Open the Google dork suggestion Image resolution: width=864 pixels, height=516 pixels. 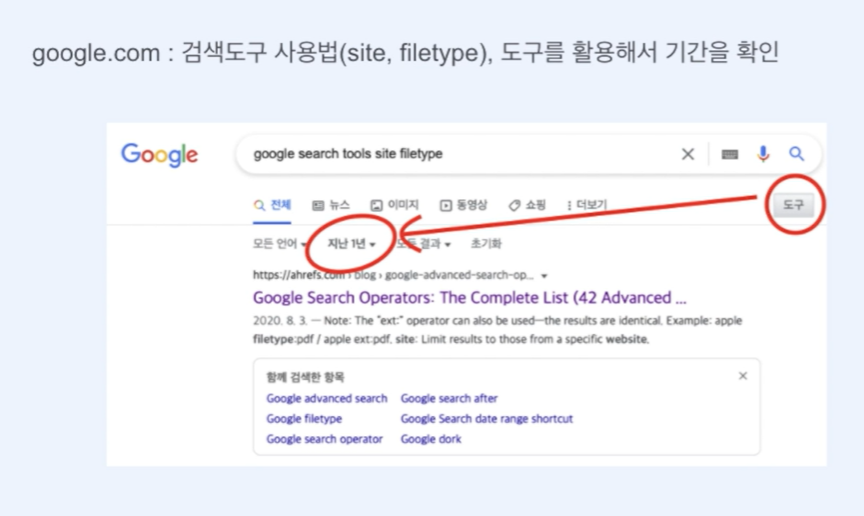(431, 439)
